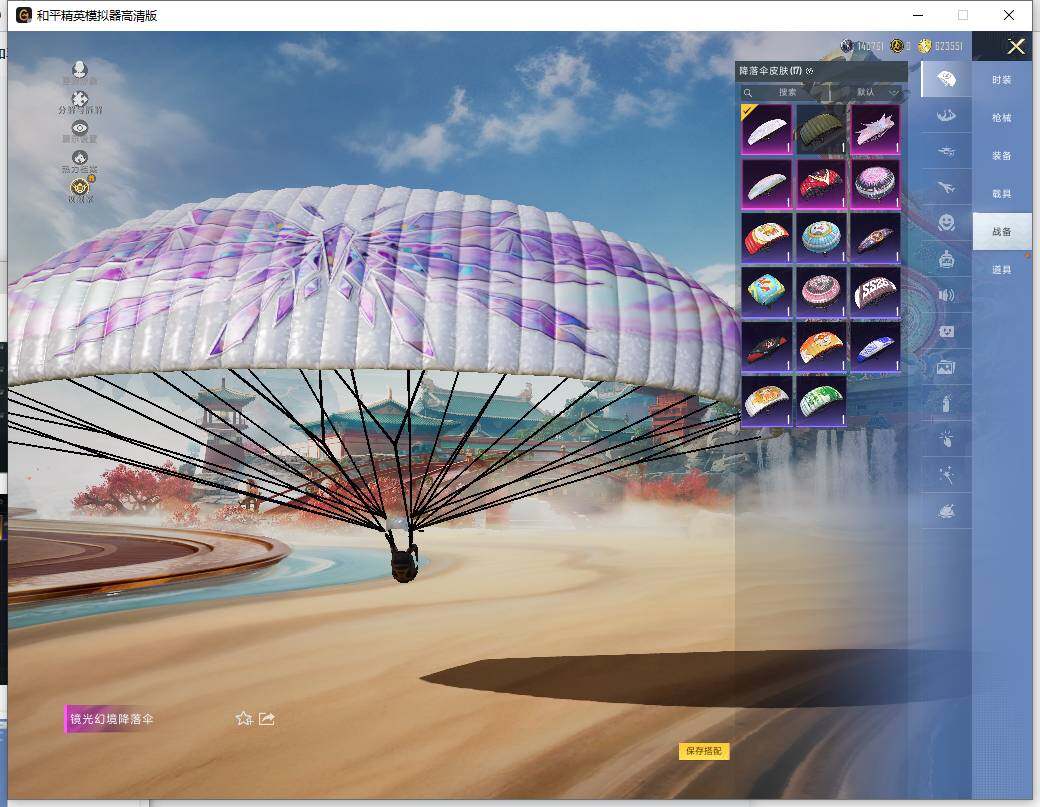
Task: Close the inventory with X button
Action: 1016,46
